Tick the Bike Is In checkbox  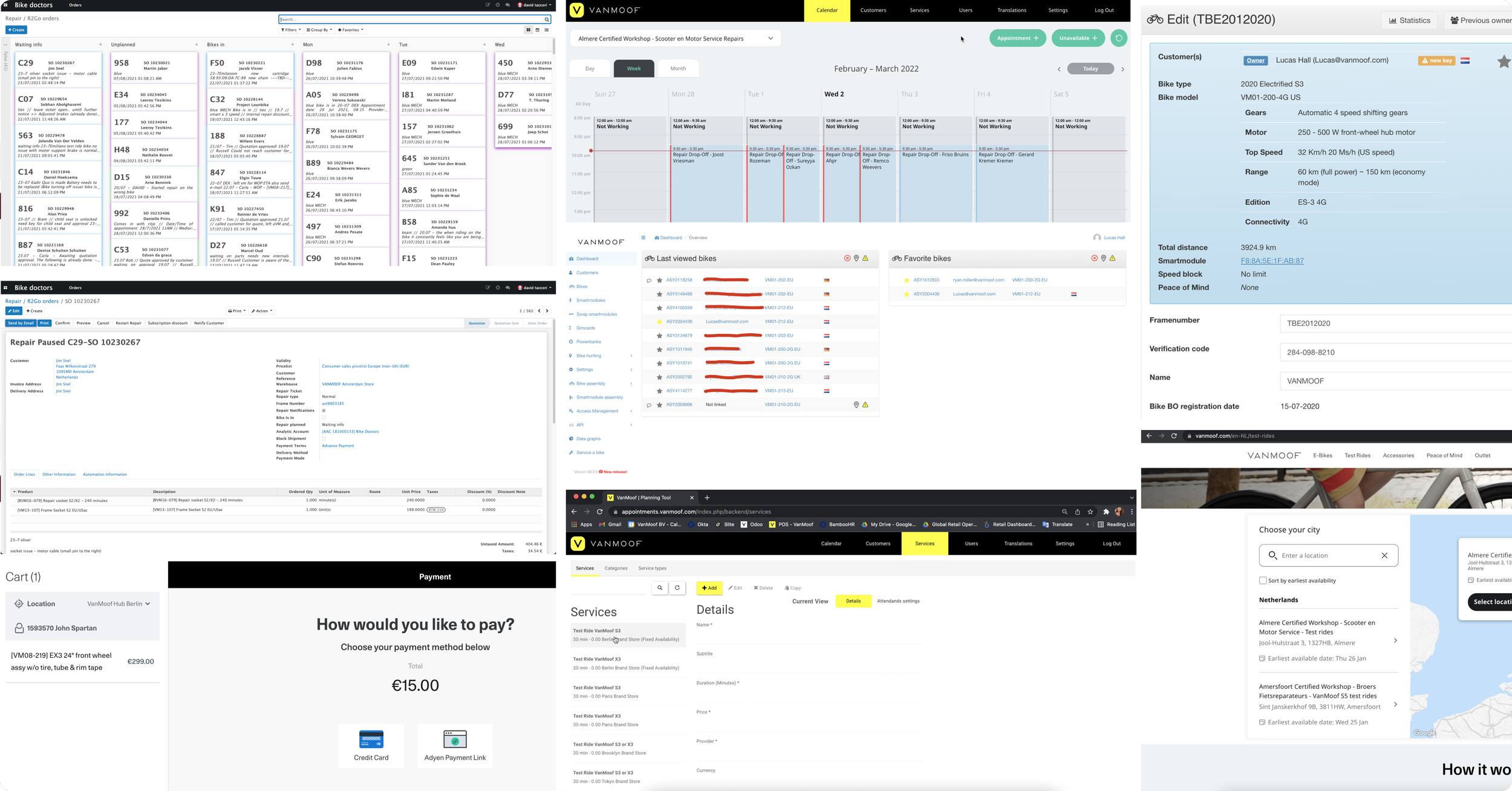click(x=324, y=418)
